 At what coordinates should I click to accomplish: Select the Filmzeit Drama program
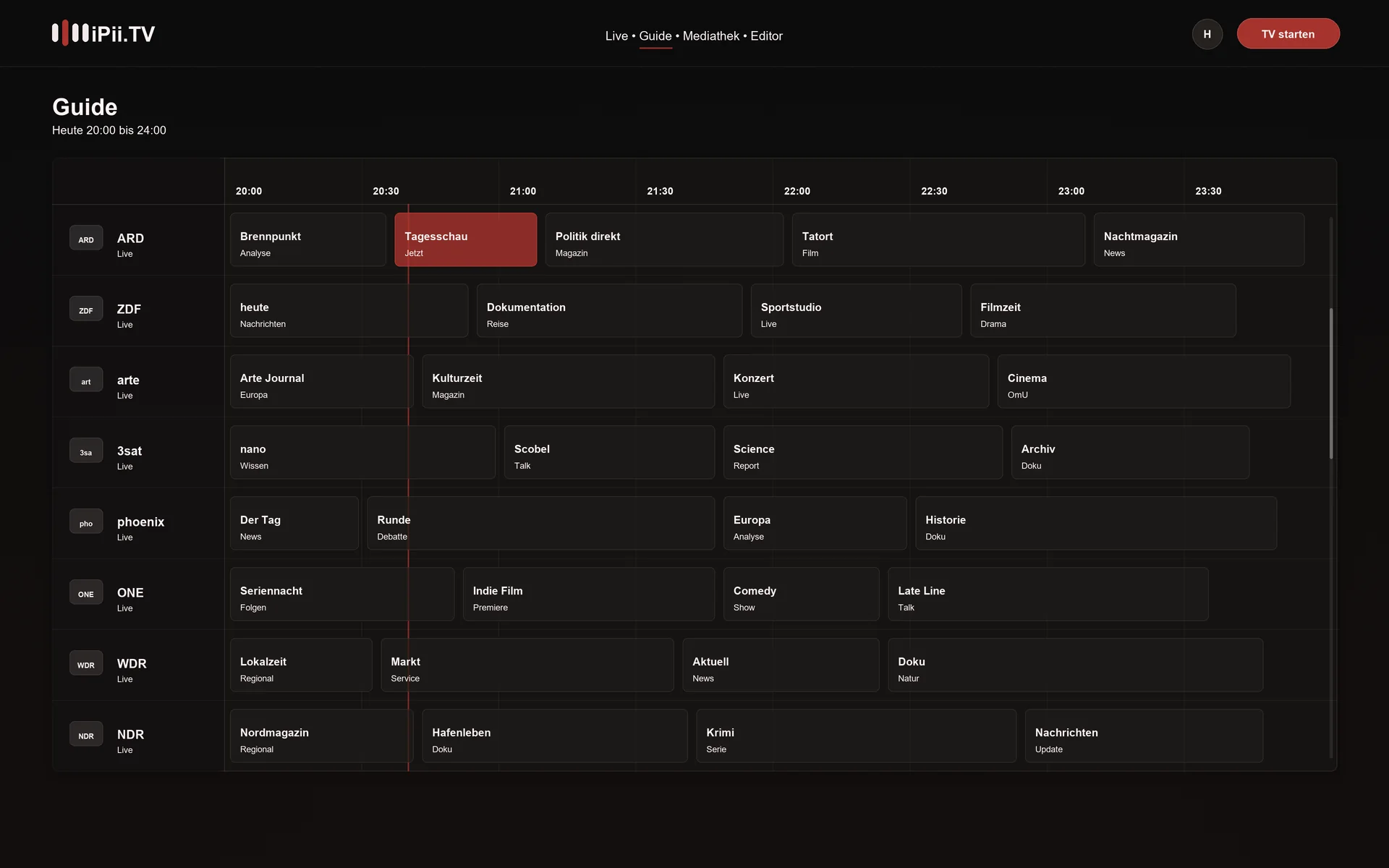pyautogui.click(x=1103, y=310)
